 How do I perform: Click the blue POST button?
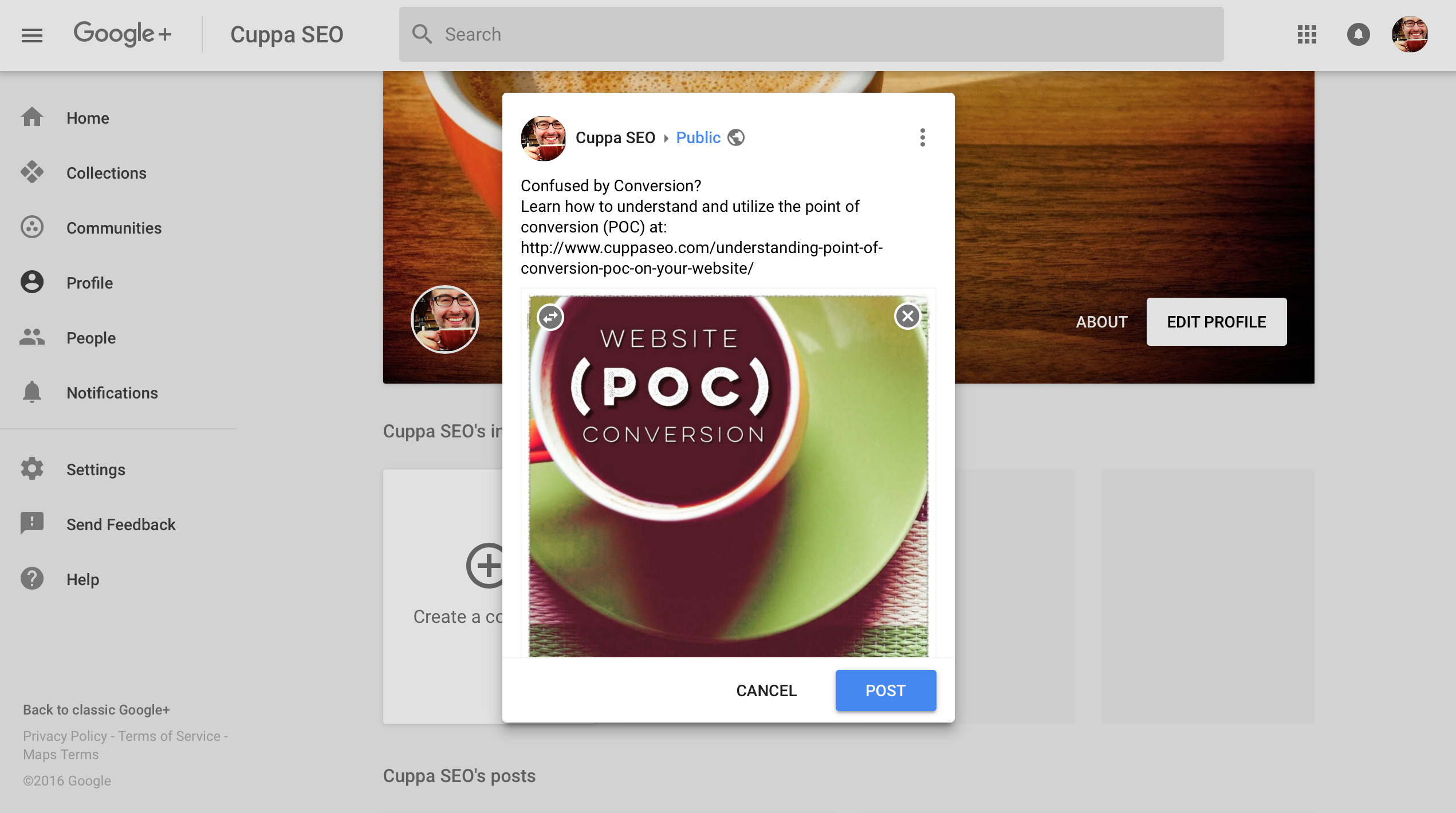886,690
